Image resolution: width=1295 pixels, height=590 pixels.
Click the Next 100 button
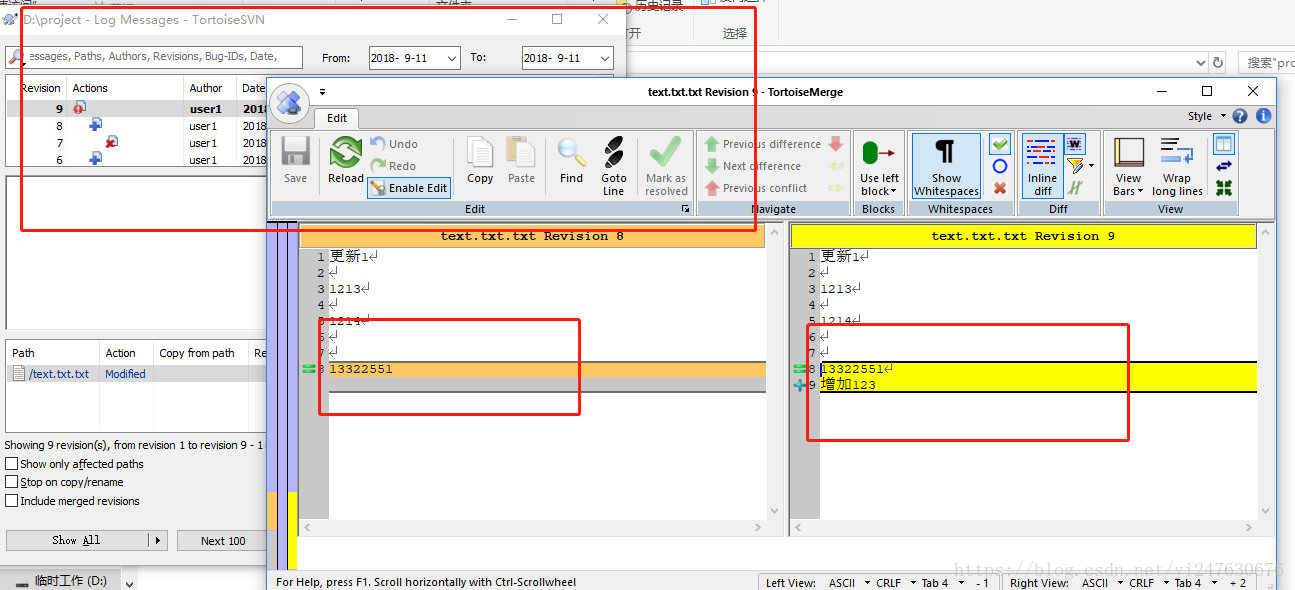222,540
